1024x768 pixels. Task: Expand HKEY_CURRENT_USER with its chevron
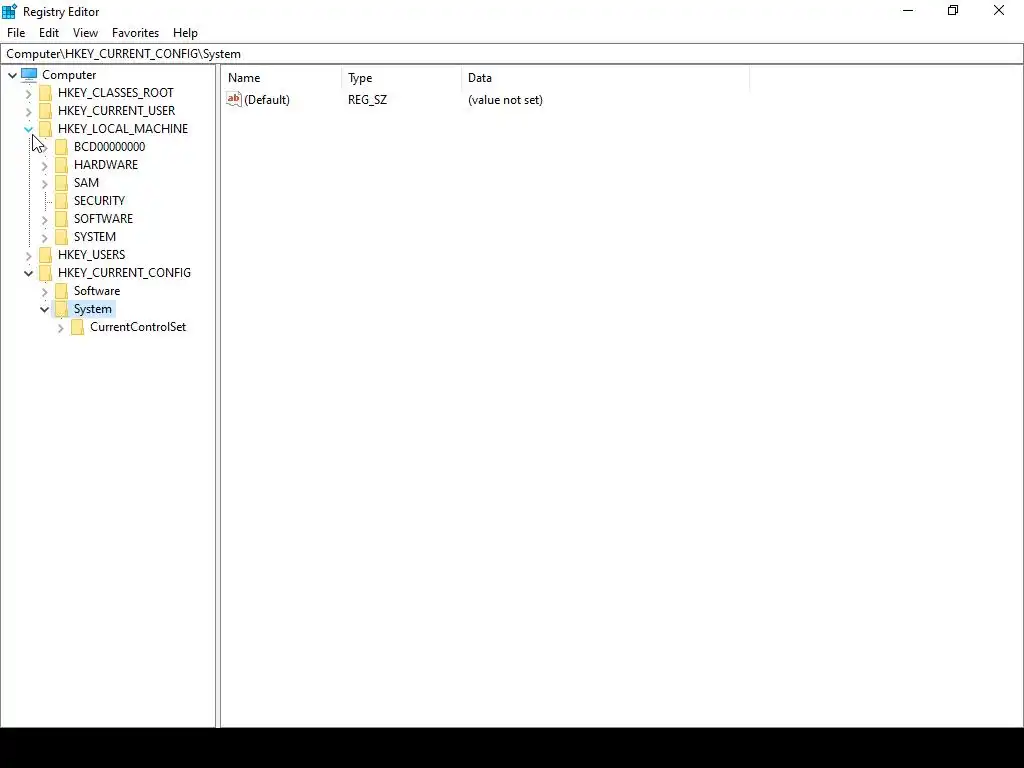[x=28, y=112]
